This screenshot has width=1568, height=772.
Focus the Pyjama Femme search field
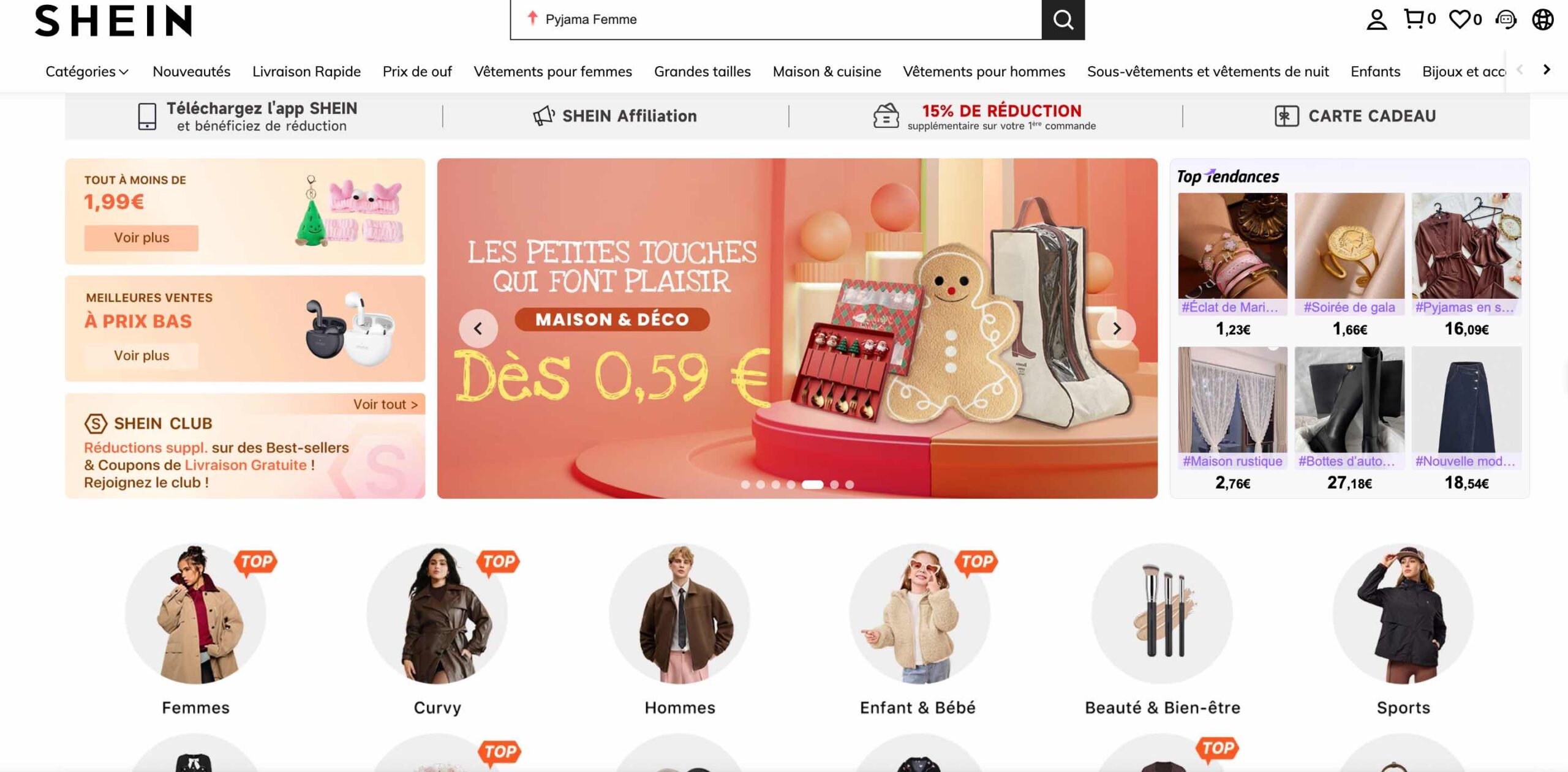click(x=776, y=20)
